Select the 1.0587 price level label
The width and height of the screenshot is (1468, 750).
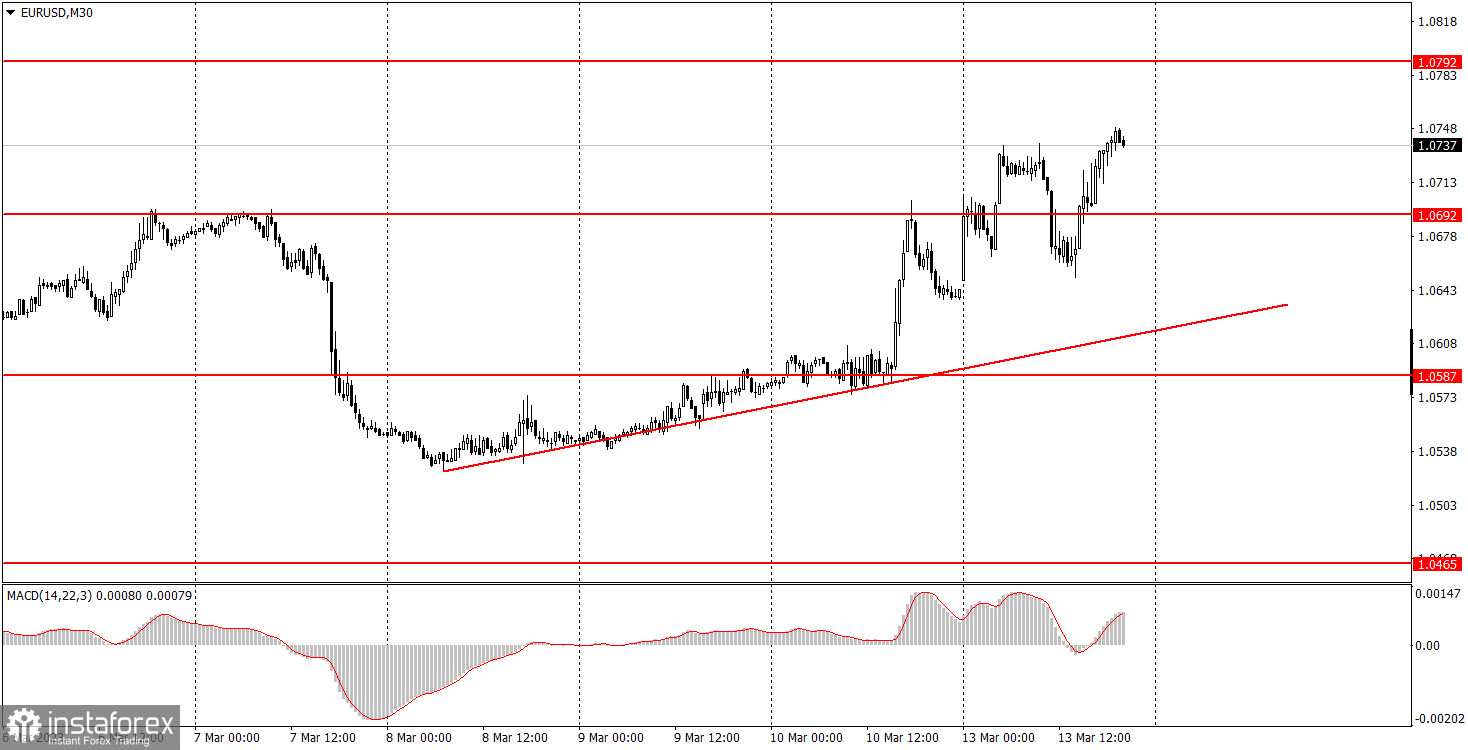tap(1439, 376)
